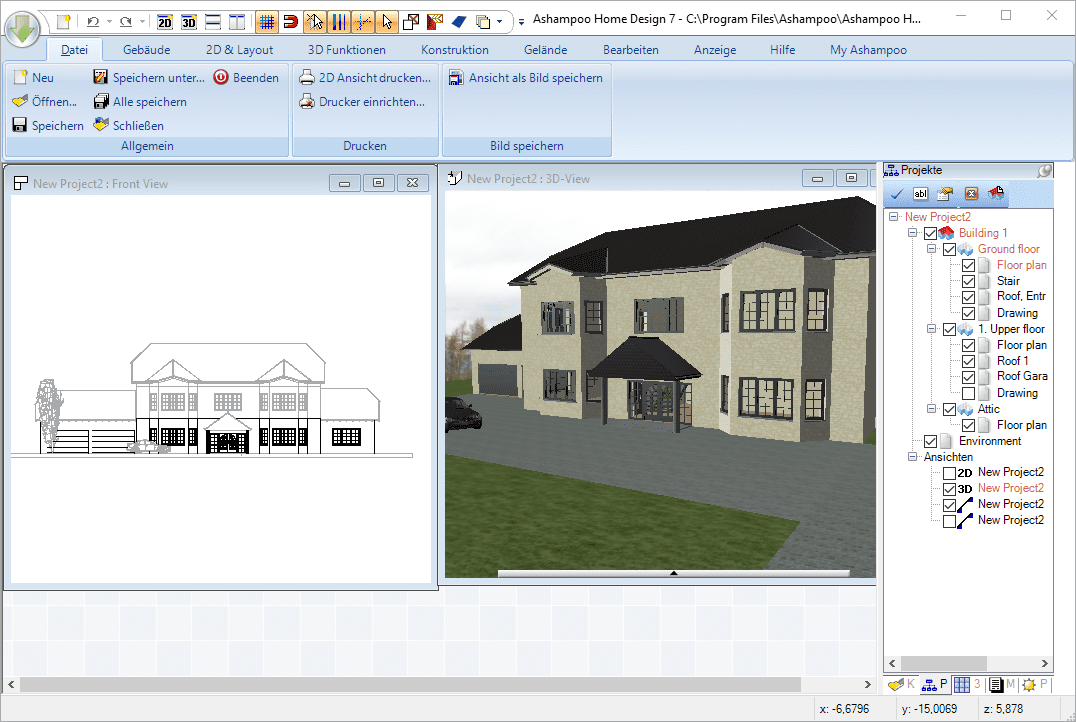The image size is (1076, 722).
Task: Activate the snap-to-grid toolbar icon
Action: (x=266, y=20)
